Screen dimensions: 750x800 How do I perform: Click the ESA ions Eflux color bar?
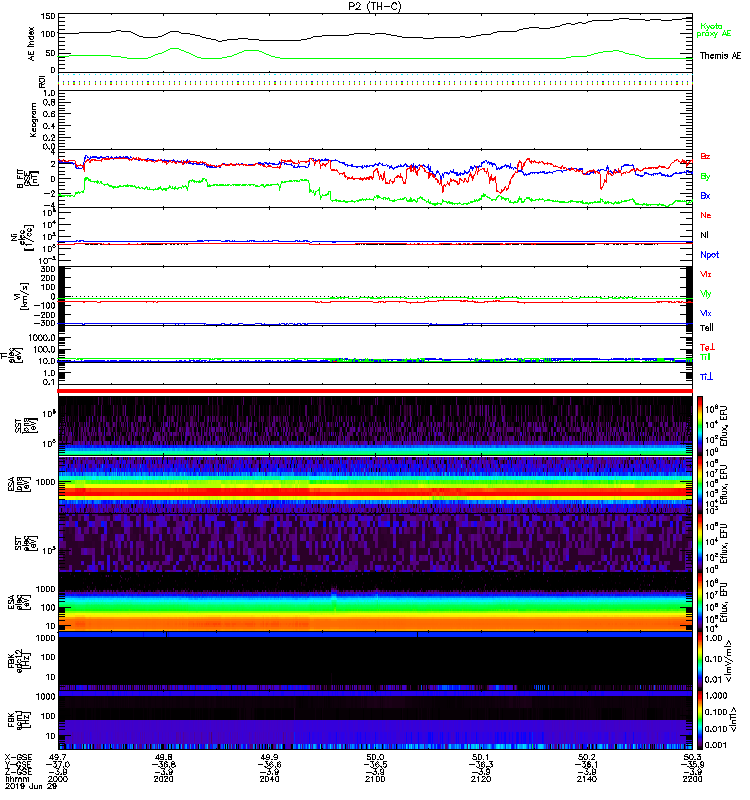click(700, 484)
